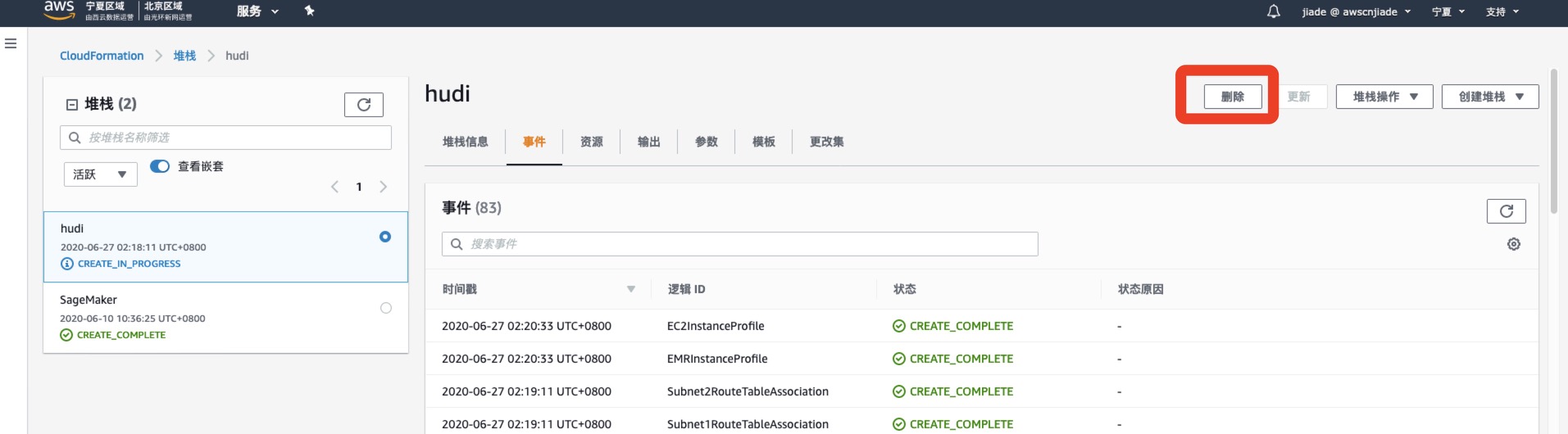Open the 服务 menu
This screenshot has height=434, width=1568.
point(257,11)
